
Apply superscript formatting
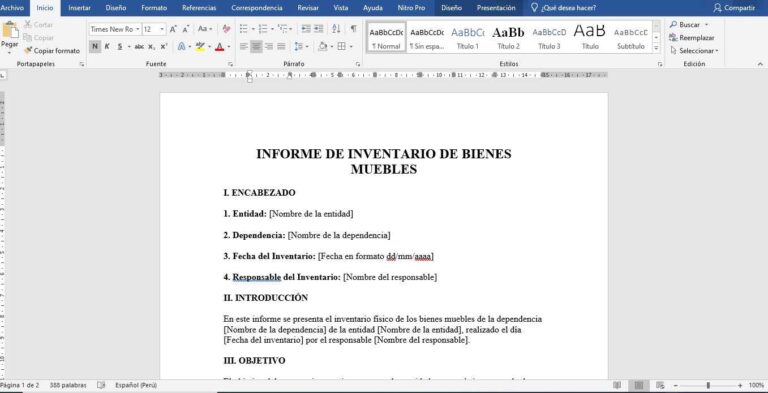click(x=164, y=47)
